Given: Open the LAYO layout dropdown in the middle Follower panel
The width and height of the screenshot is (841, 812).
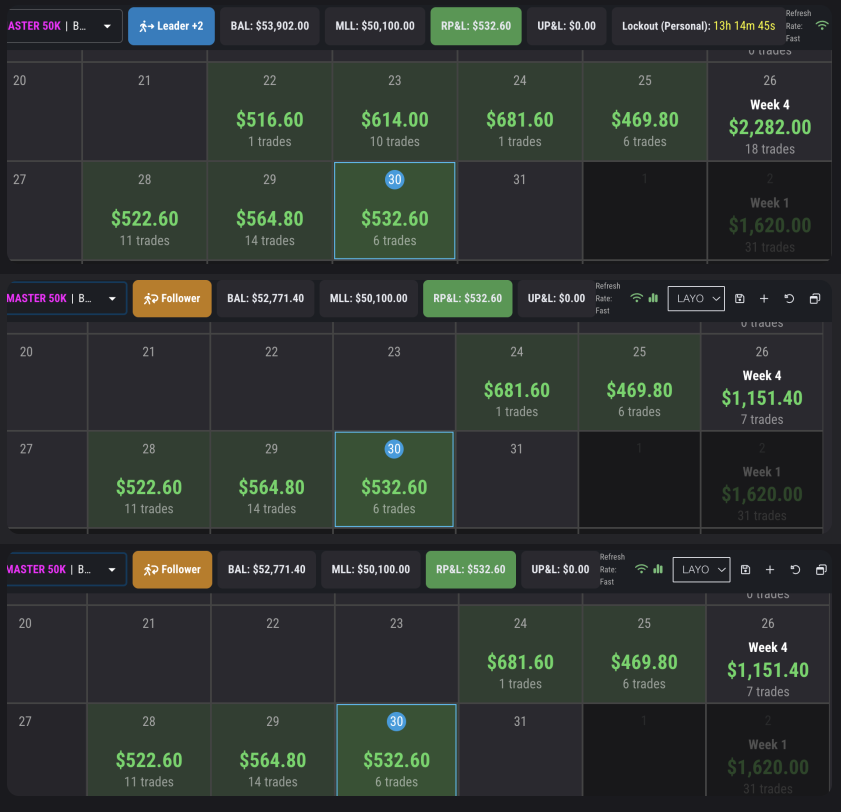Looking at the screenshot, I should click(x=696, y=298).
